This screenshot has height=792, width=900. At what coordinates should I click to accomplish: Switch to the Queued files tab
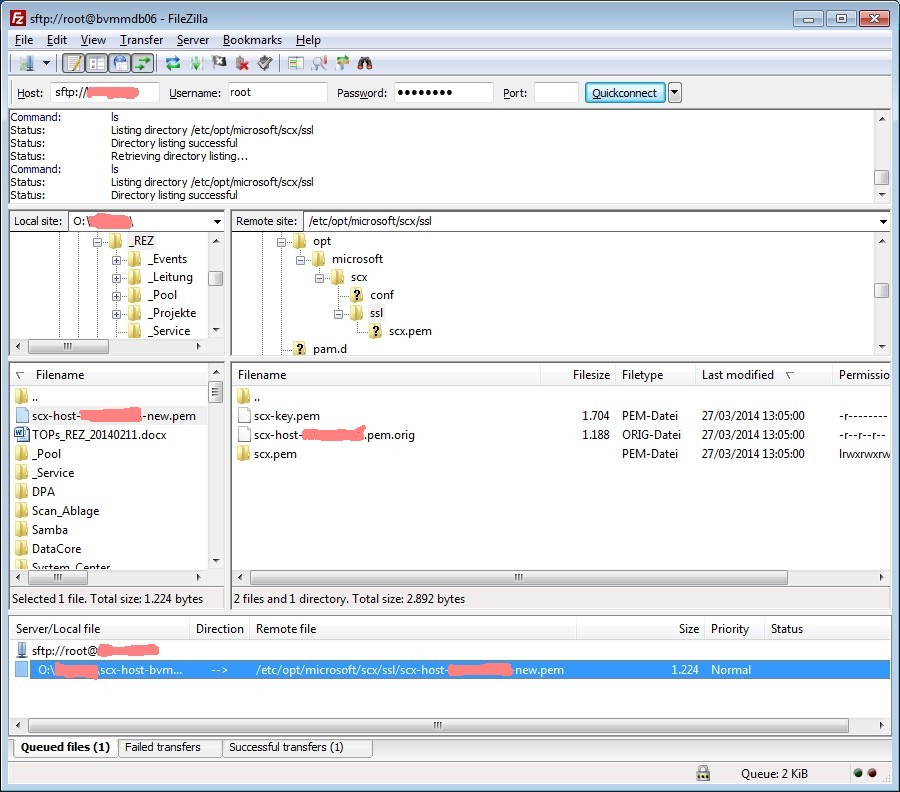pos(65,747)
